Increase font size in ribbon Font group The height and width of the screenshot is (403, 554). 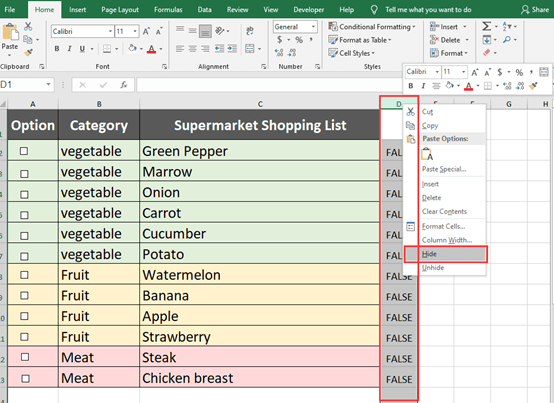[x=146, y=31]
